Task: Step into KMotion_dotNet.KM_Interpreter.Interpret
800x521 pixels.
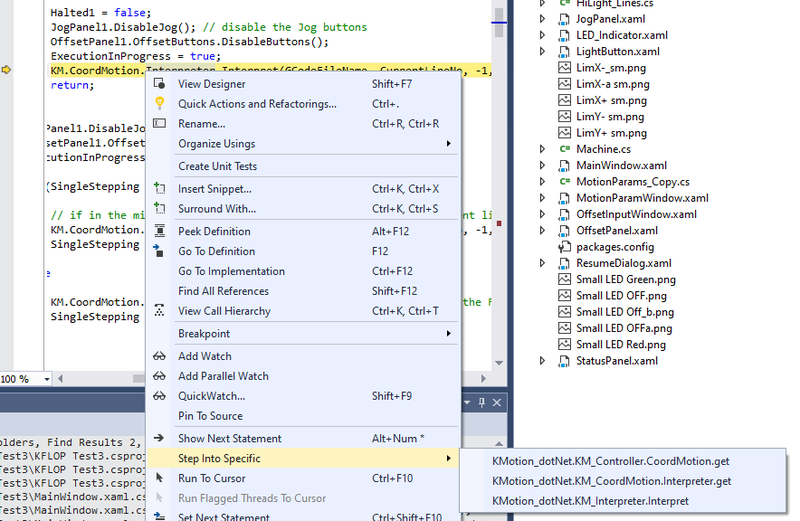Action: click(x=590, y=501)
